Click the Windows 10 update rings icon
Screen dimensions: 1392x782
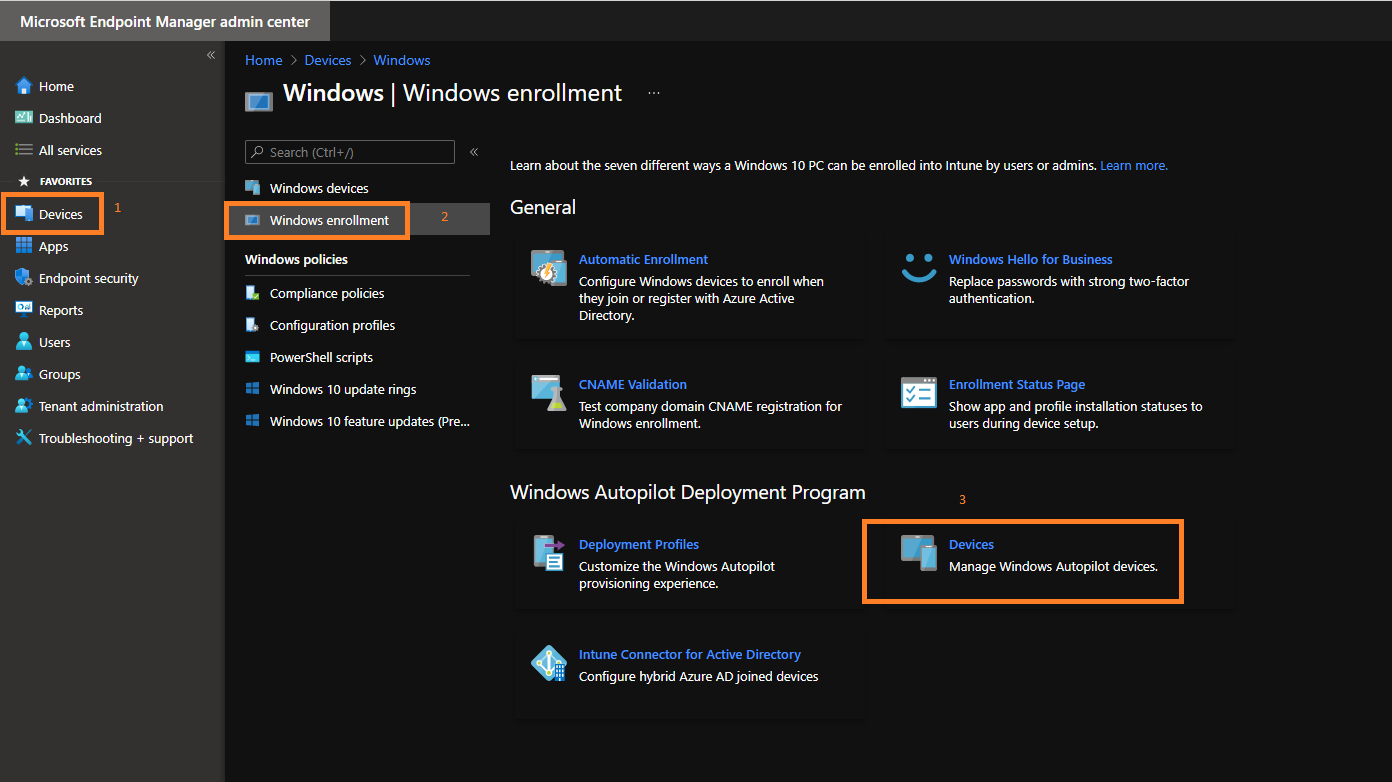[x=253, y=389]
